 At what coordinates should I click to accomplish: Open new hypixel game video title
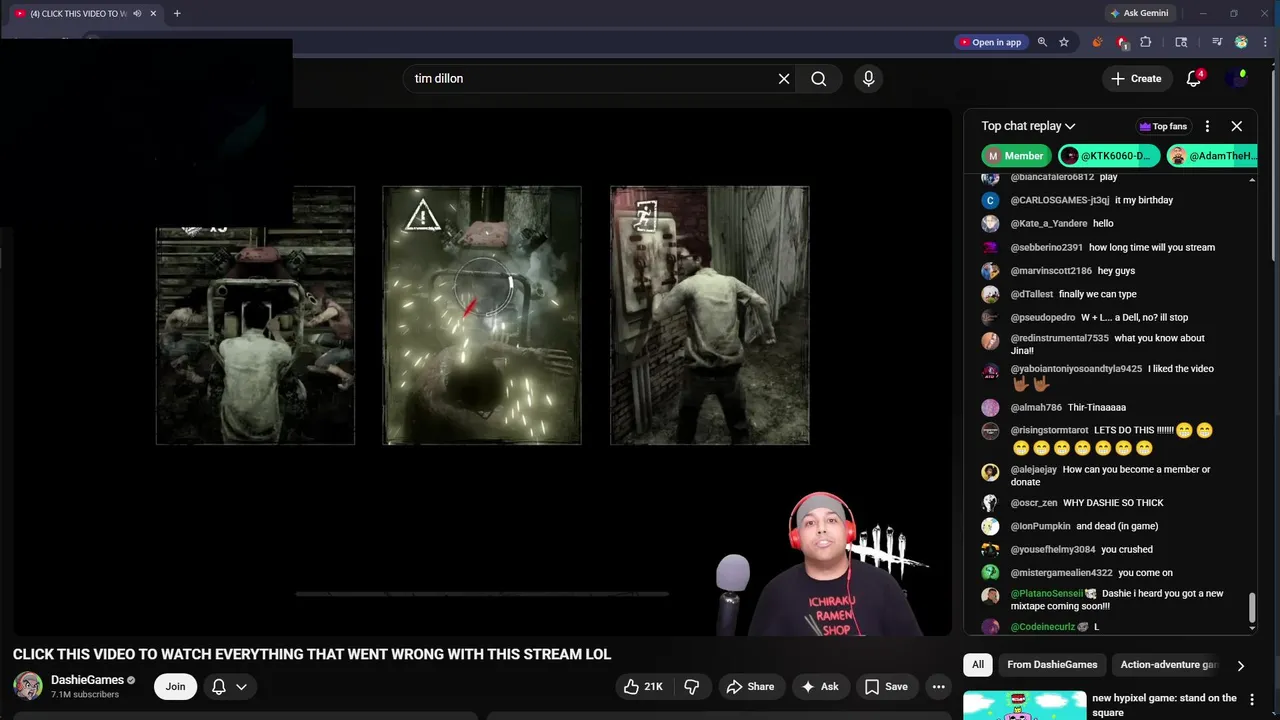tap(1164, 705)
